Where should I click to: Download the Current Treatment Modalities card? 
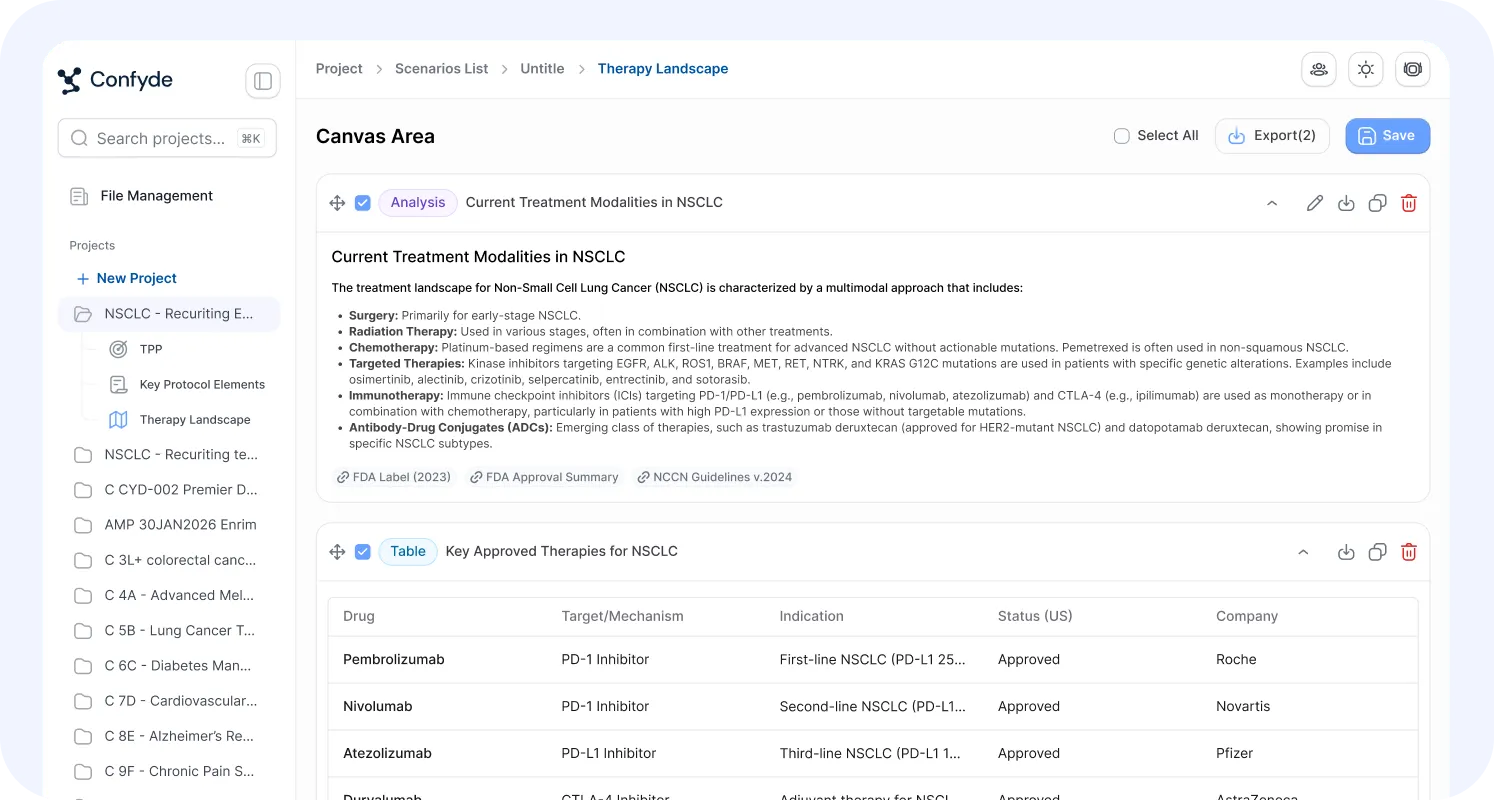pos(1346,203)
